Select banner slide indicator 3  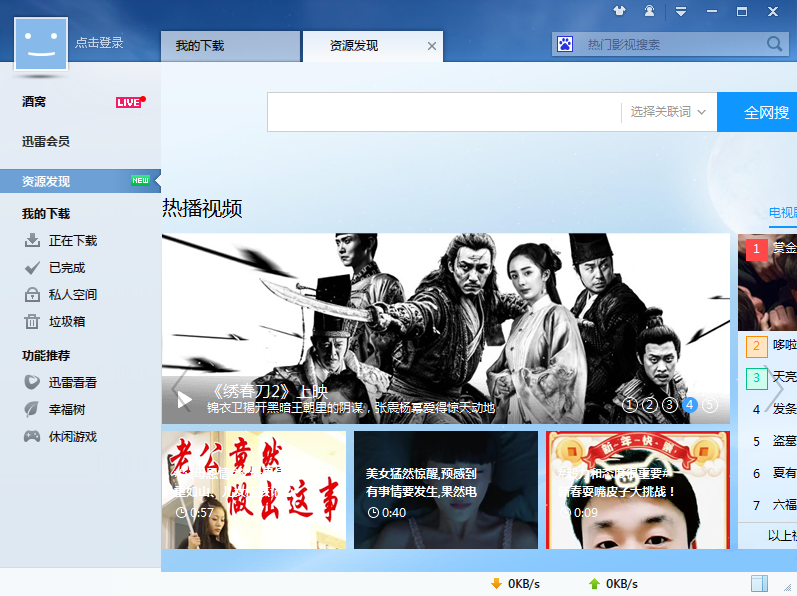pos(669,405)
